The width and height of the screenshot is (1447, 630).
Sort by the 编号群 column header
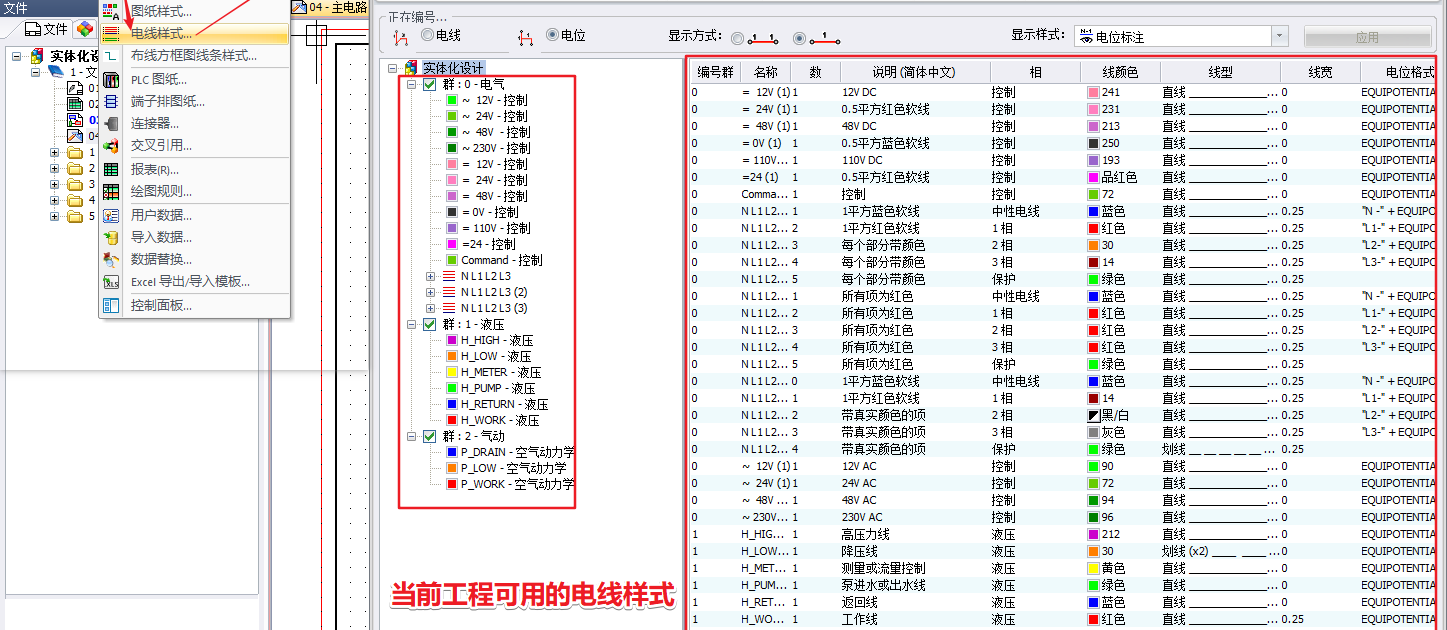[x=715, y=72]
